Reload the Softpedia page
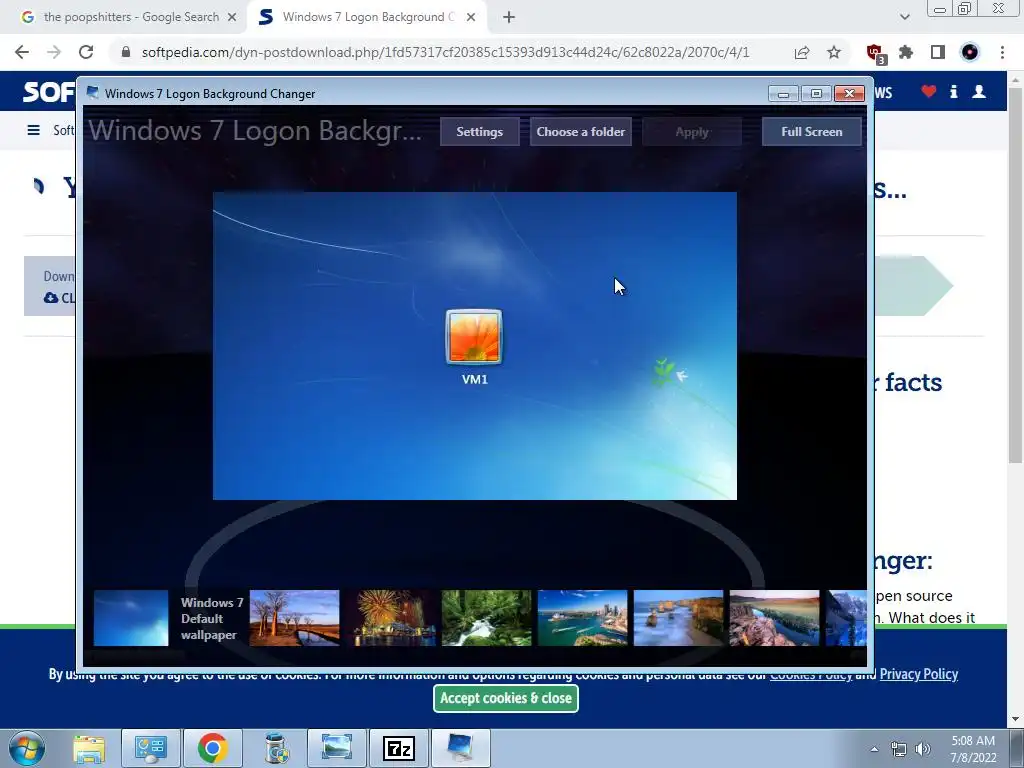This screenshot has height=768, width=1024. coord(86,52)
